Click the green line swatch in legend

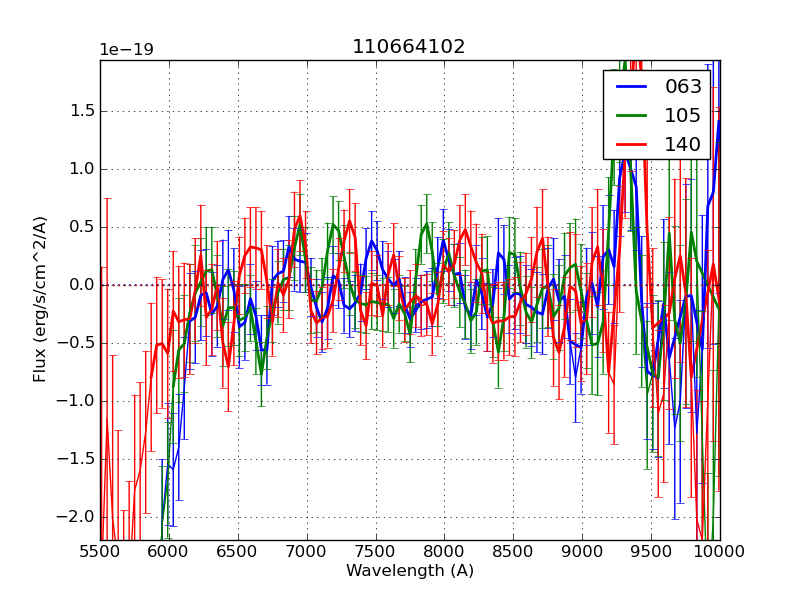pyautogui.click(x=630, y=116)
